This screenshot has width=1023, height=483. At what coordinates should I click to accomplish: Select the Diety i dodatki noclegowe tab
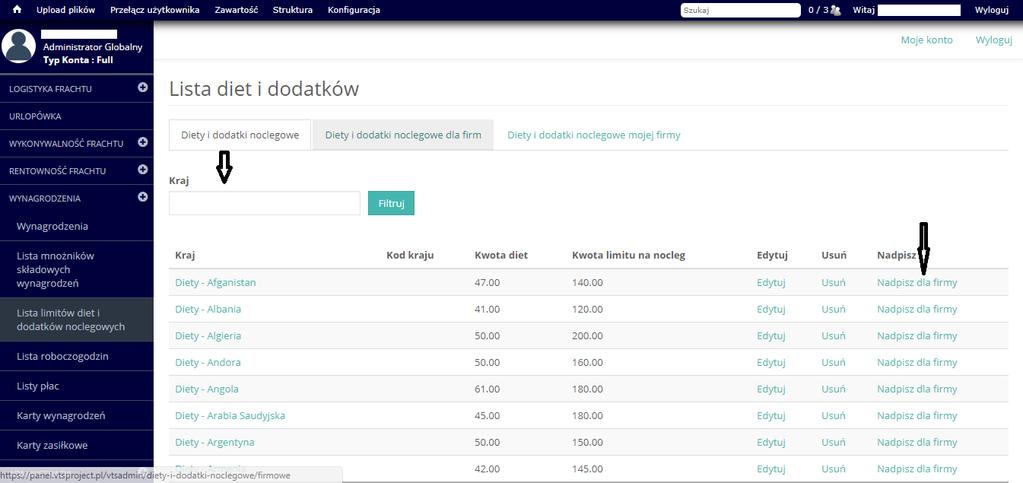tap(240, 135)
